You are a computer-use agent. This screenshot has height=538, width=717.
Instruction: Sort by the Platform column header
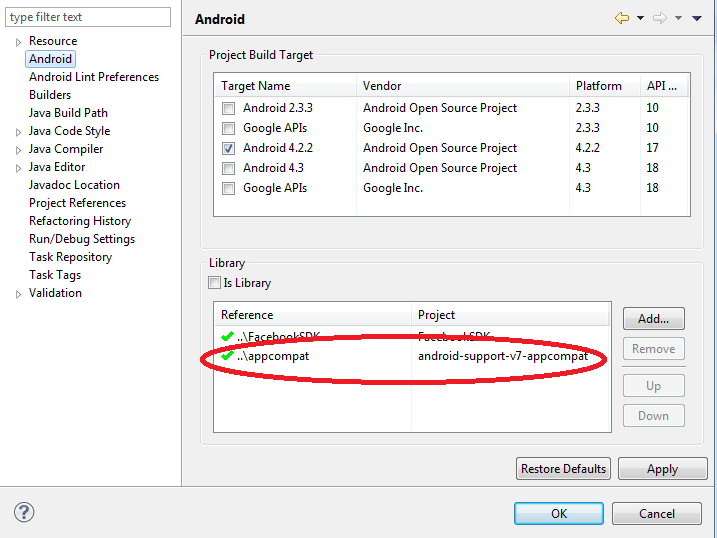pyautogui.click(x=605, y=85)
